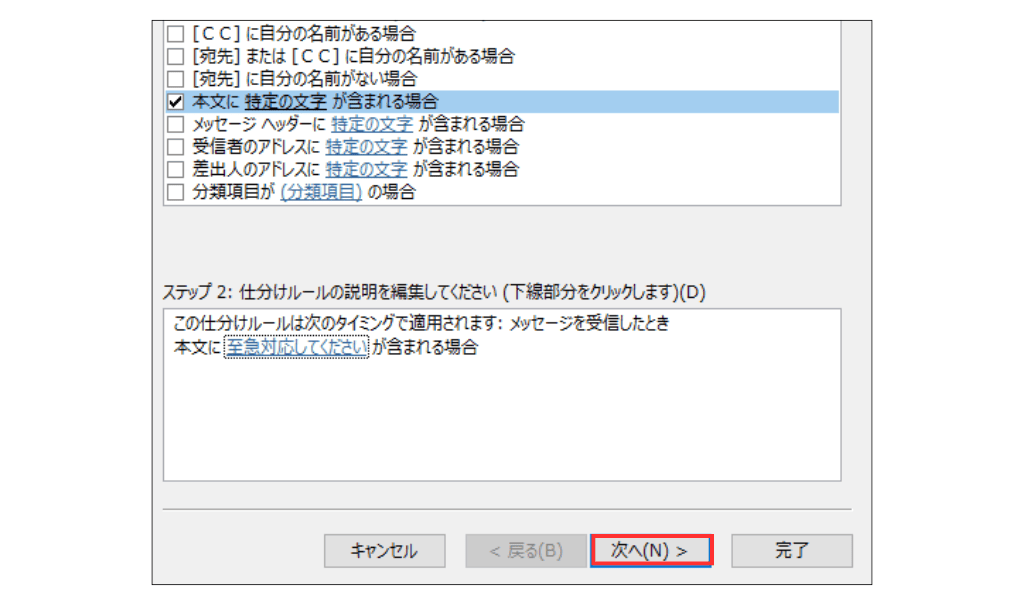Open 特定の文字 for メッセージヘッダー condition

(x=372, y=124)
